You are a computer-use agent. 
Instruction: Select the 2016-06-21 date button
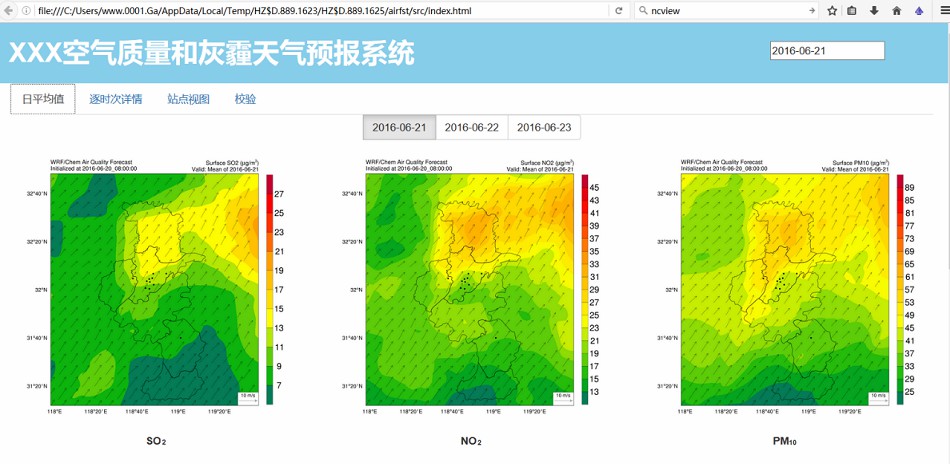tap(399, 128)
